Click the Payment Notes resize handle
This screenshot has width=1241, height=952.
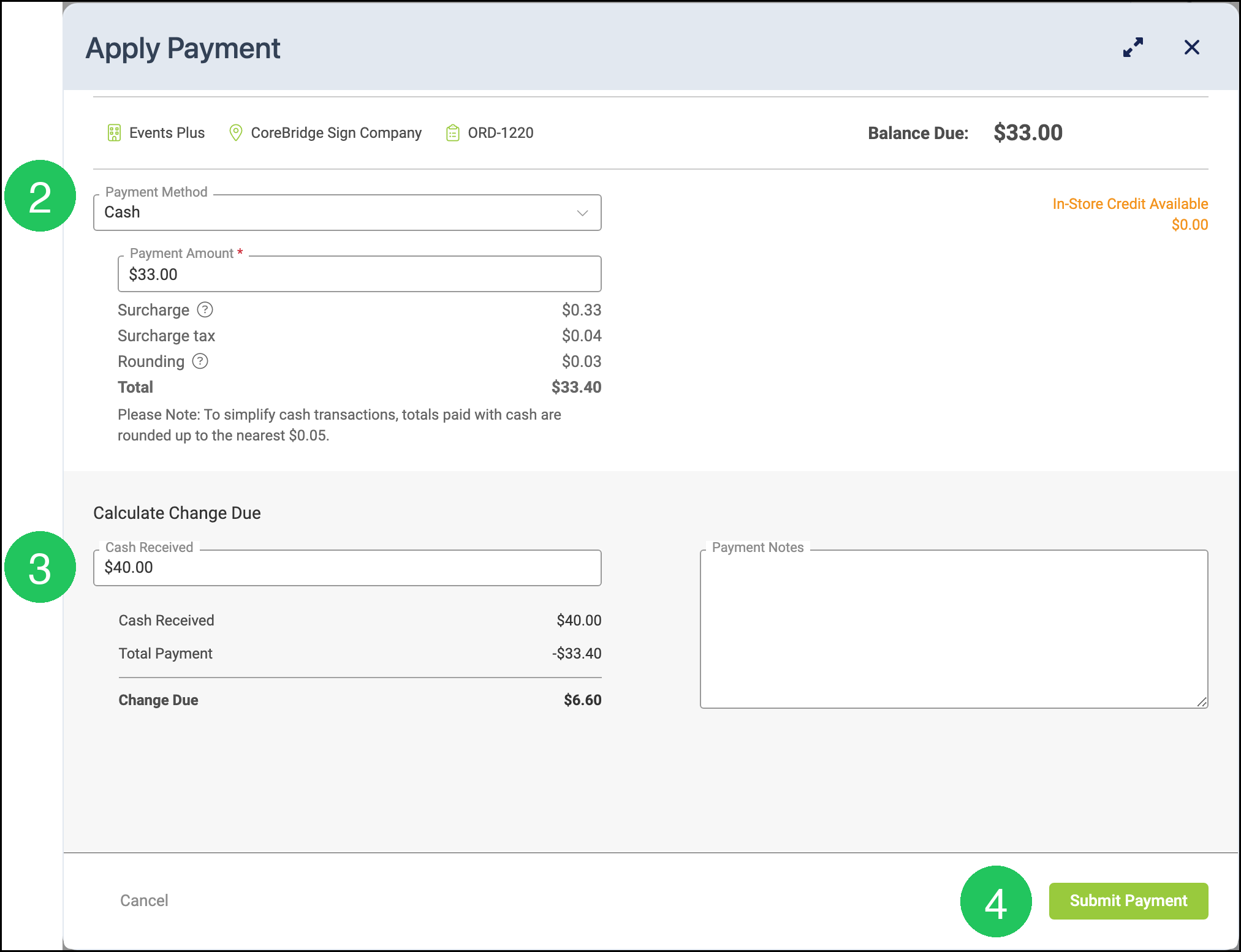pyautogui.click(x=1202, y=702)
